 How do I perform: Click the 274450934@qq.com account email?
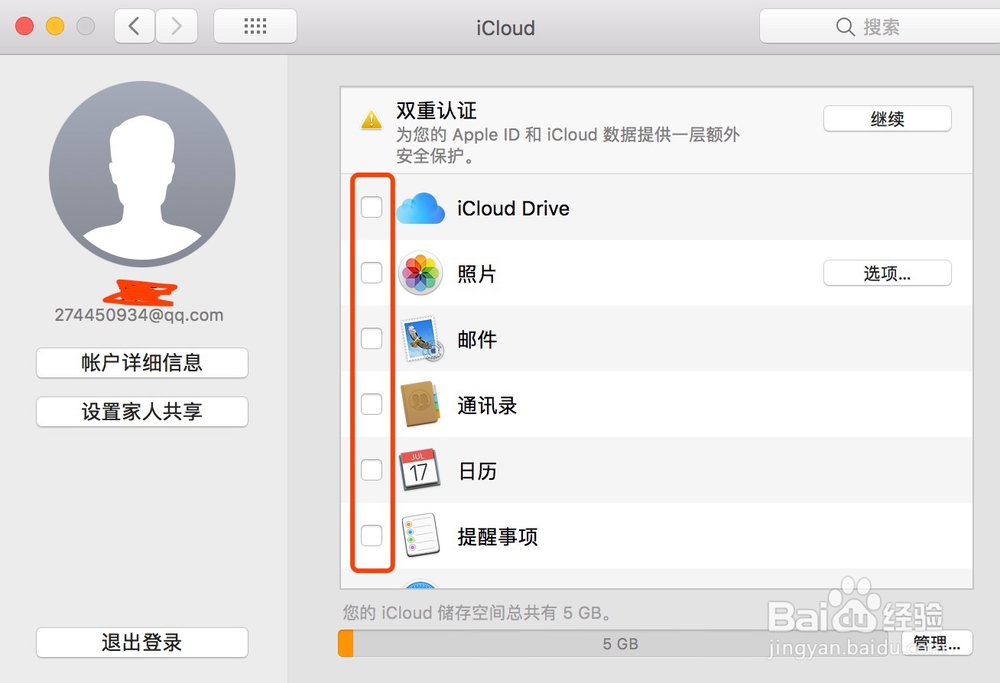tap(139, 315)
